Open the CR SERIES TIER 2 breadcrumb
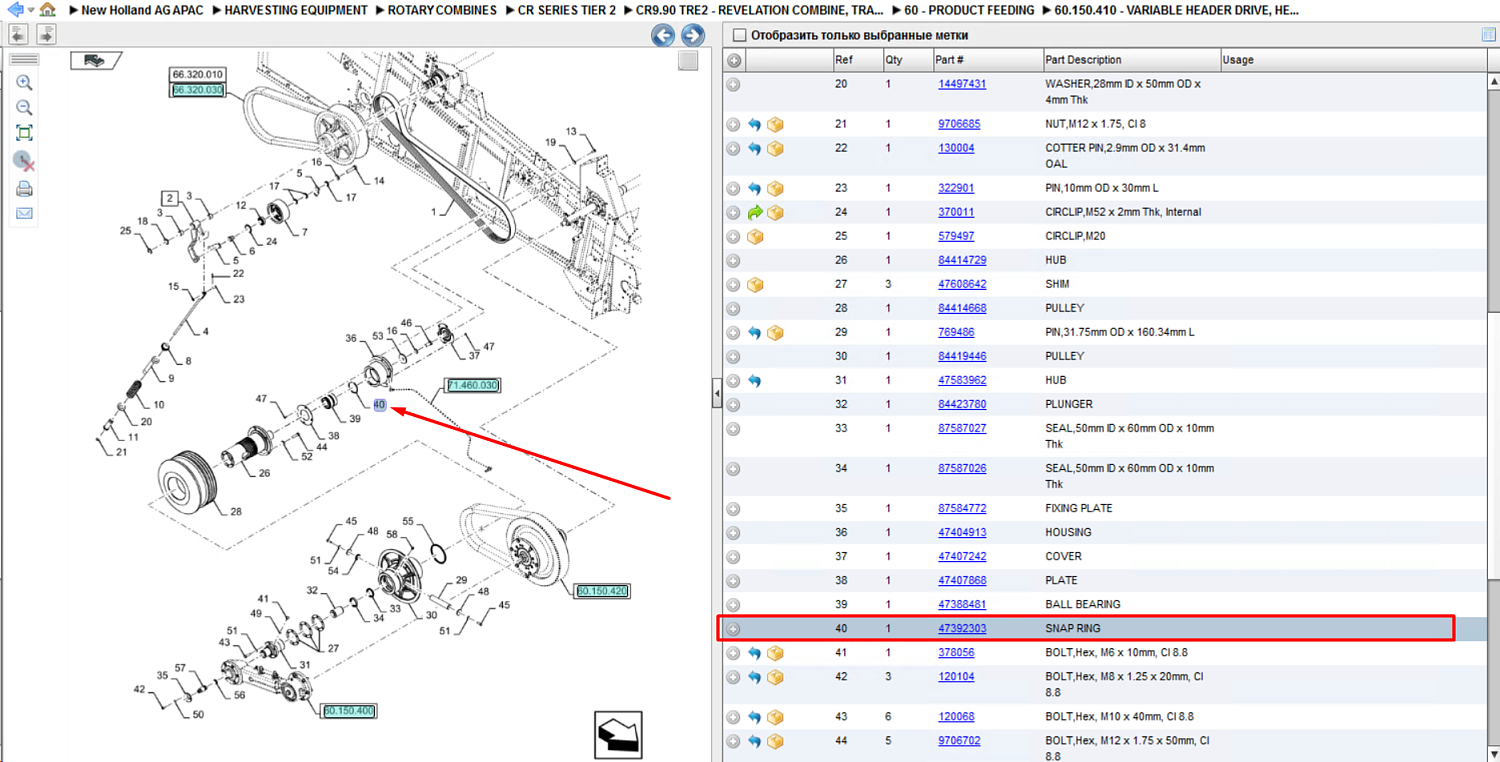This screenshot has width=1500, height=762. 566,10
